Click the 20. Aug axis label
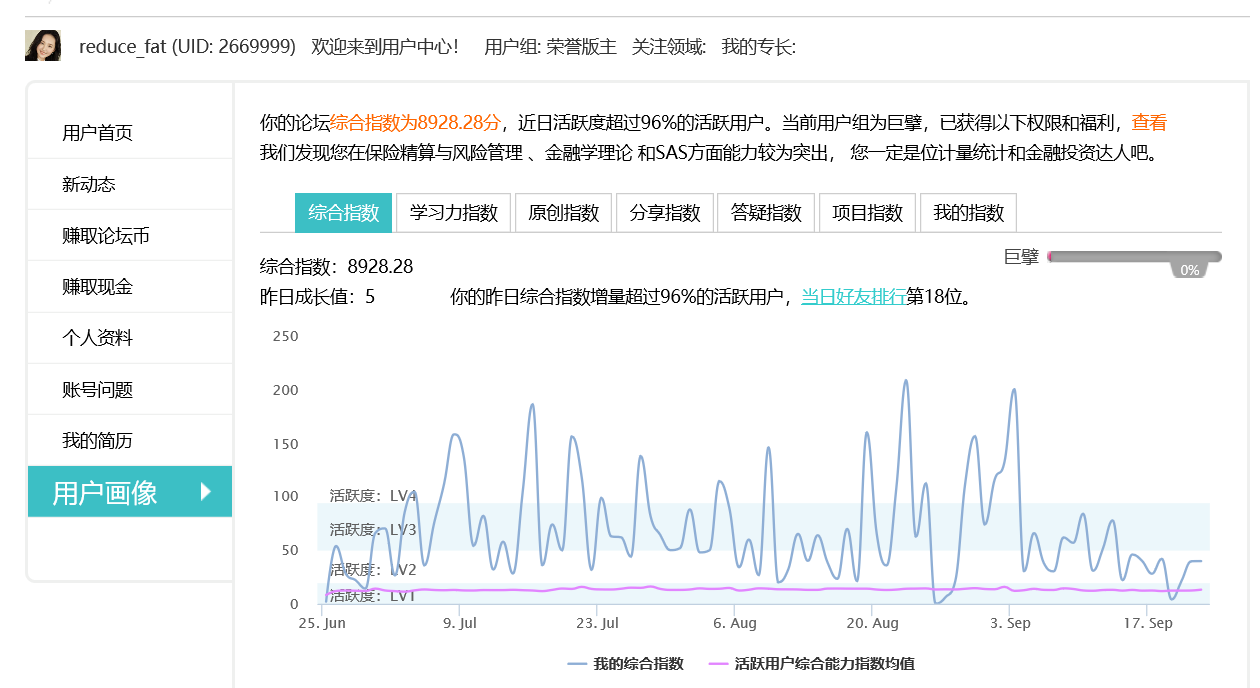This screenshot has width=1260, height=688. [x=872, y=622]
